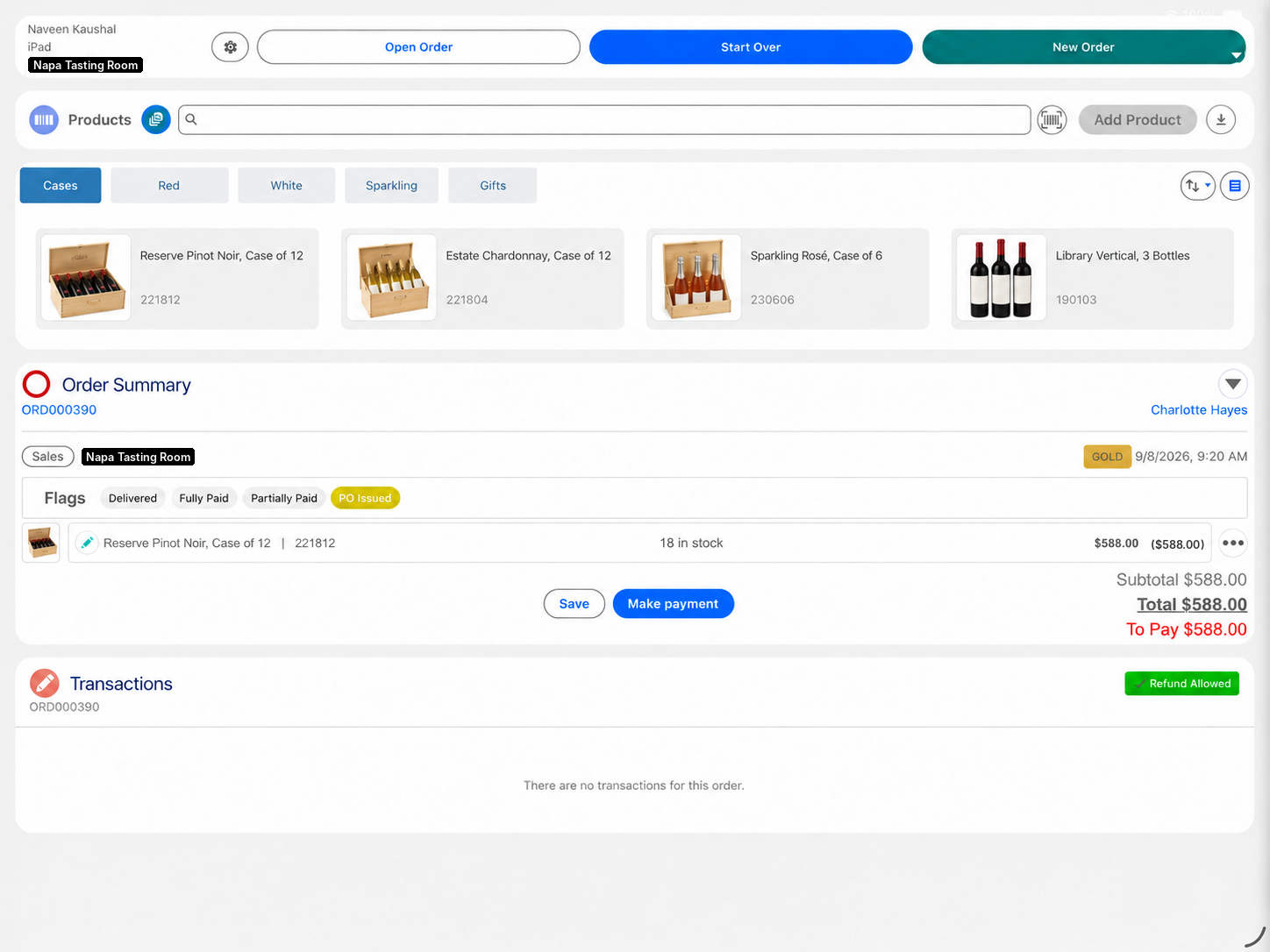Select Reserve Pinot Noir case product card
Viewport: 1270px width, 952px height.
177,279
